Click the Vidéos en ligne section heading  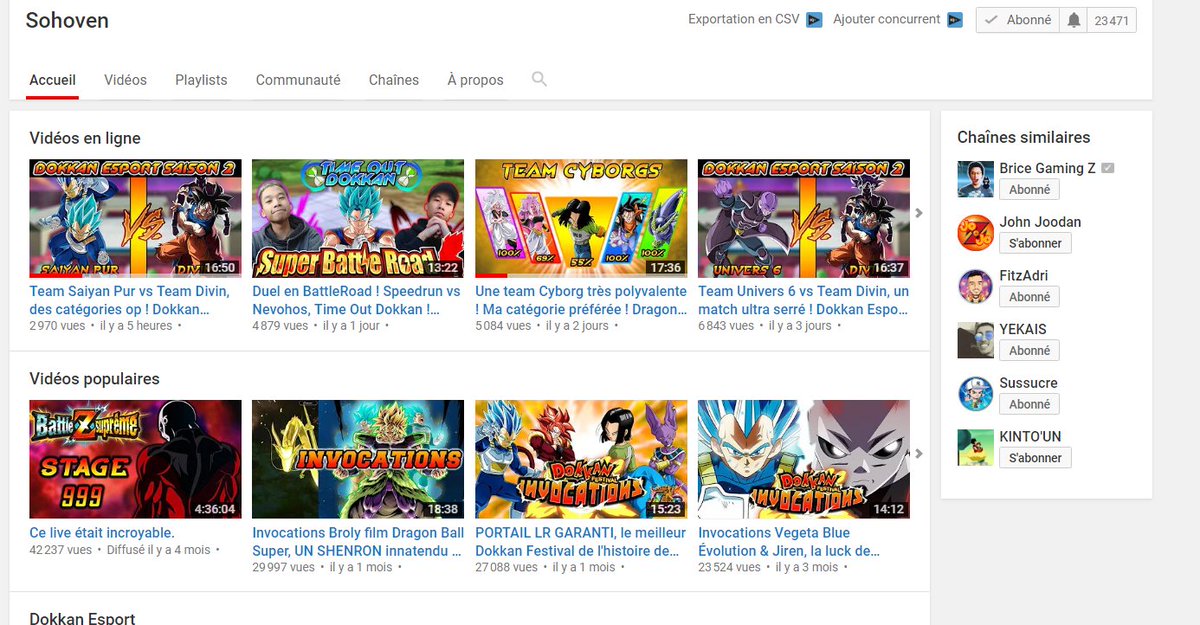point(85,138)
